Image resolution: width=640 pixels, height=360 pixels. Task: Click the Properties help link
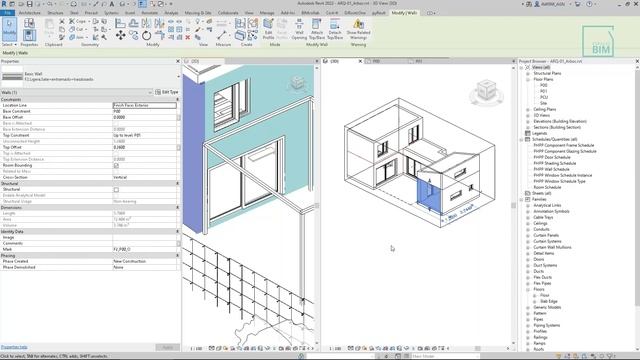[14, 347]
